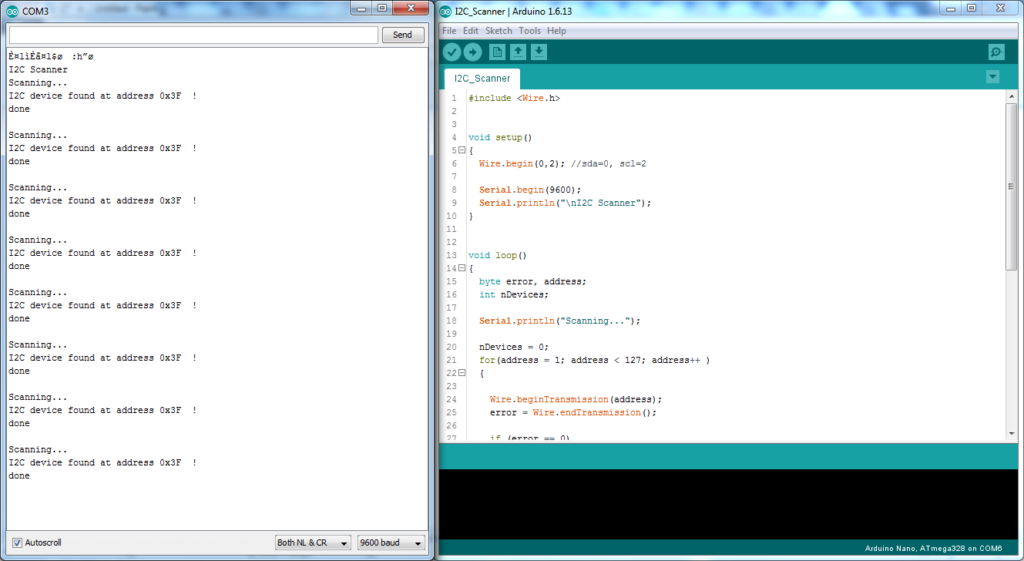
Task: Open Serial Monitor magnifier icon
Action: [x=996, y=52]
